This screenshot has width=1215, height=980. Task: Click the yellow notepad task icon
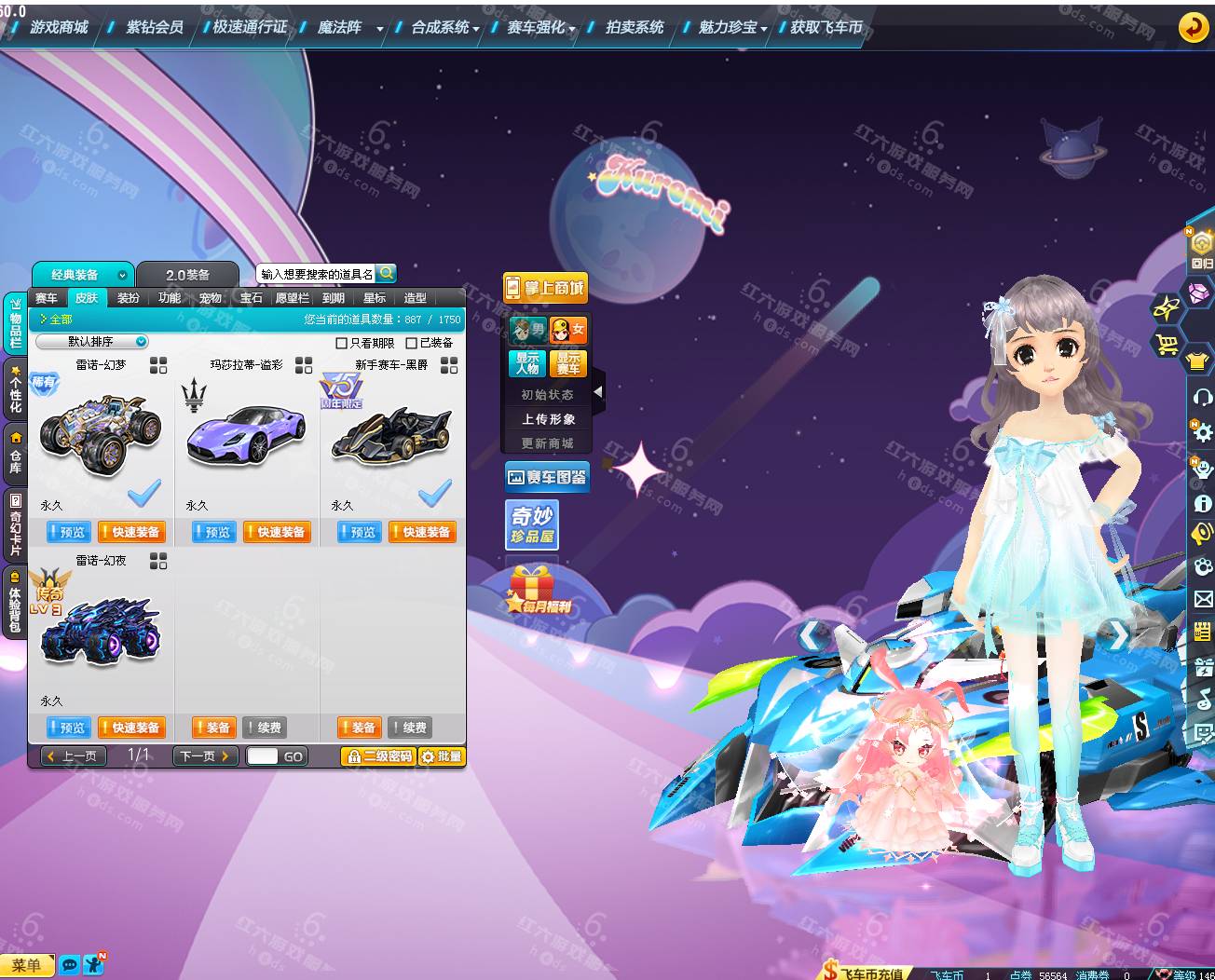[1203, 633]
